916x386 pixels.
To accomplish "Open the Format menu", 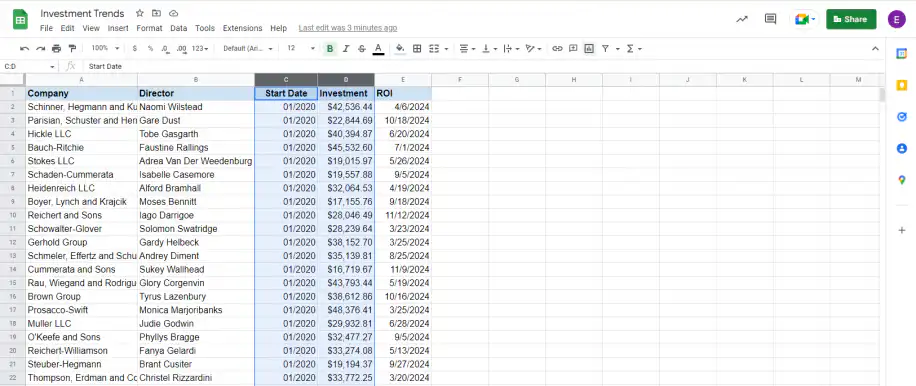I will pos(150,28).
